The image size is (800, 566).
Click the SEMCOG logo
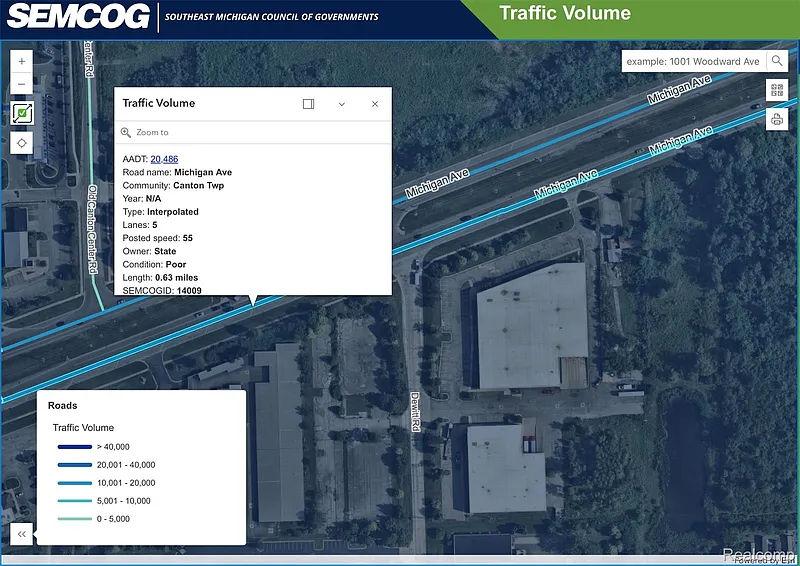[x=76, y=16]
